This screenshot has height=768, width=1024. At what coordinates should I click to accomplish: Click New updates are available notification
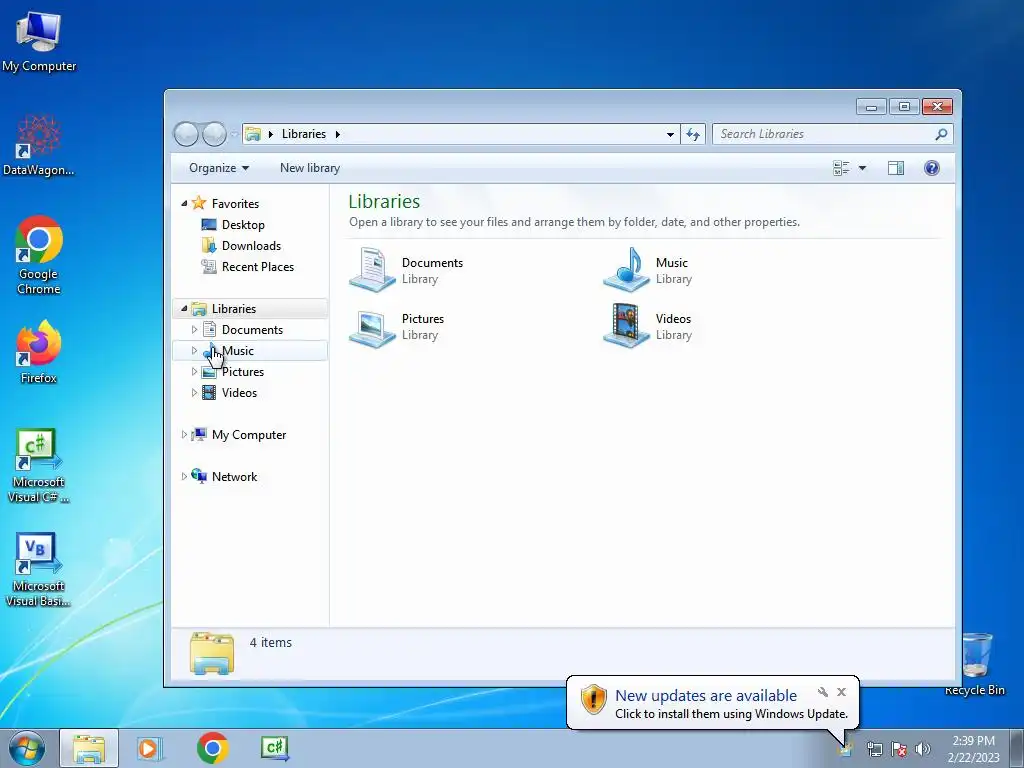click(706, 696)
